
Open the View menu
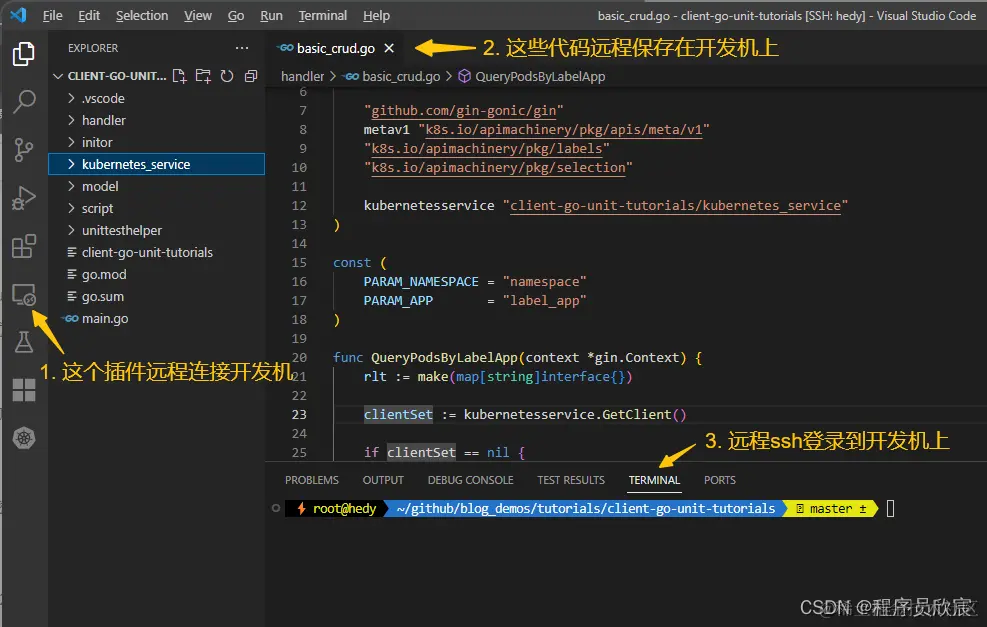click(198, 15)
